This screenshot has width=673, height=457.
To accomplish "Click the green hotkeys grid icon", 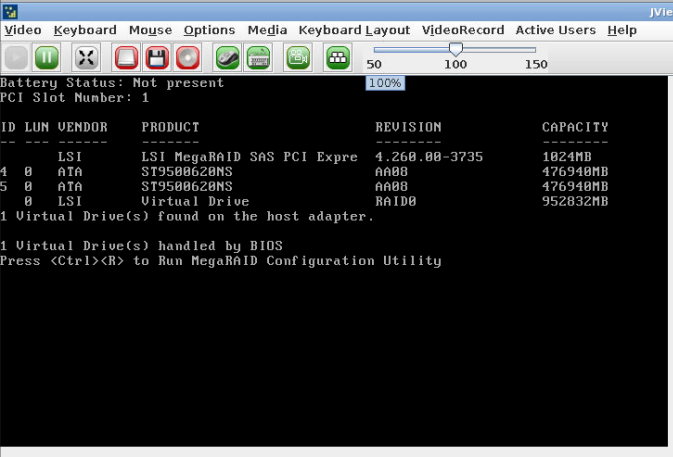I will point(338,57).
